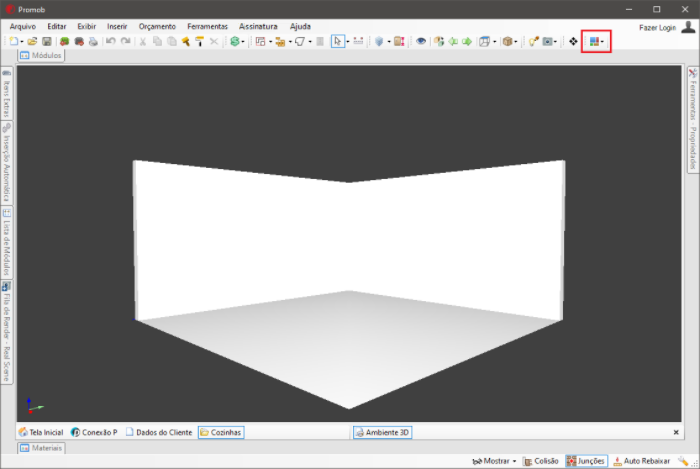Image resolution: width=700 pixels, height=469 pixels.
Task: Open the Arquivo menu
Action: pos(23,26)
